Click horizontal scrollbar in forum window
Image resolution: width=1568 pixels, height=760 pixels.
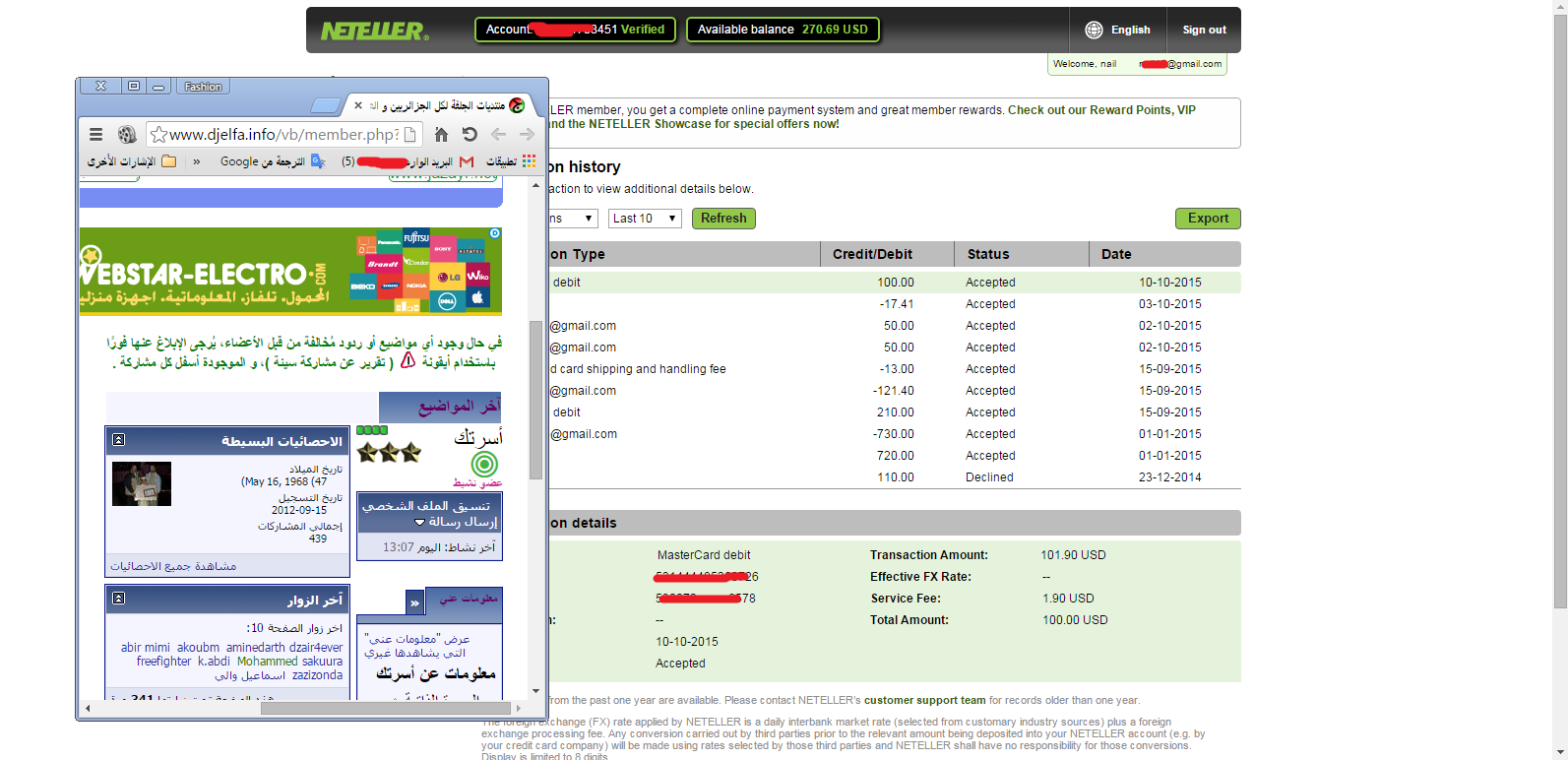coord(386,708)
